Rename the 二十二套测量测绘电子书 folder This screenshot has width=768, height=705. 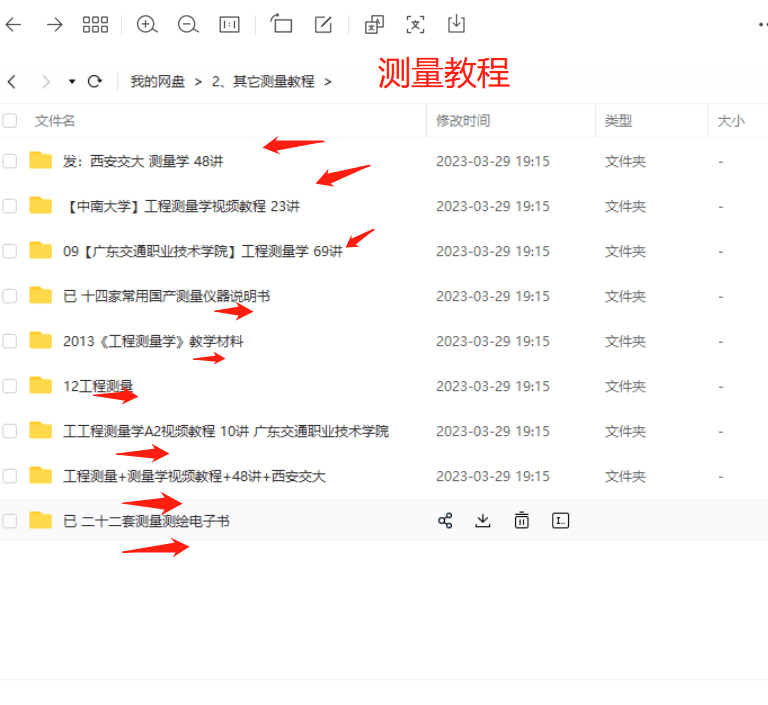pyautogui.click(x=560, y=521)
